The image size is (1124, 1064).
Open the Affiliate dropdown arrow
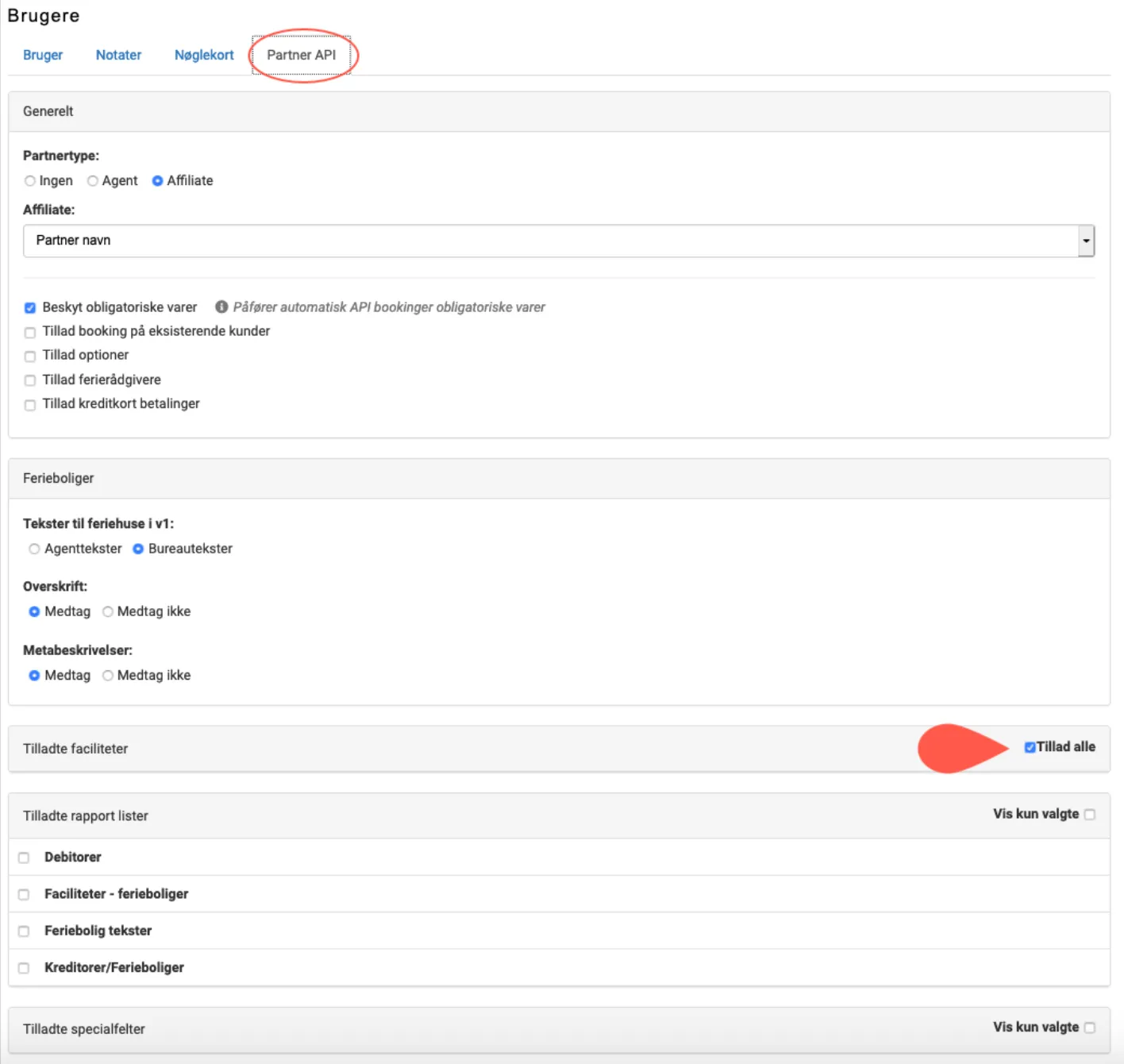click(x=1086, y=241)
